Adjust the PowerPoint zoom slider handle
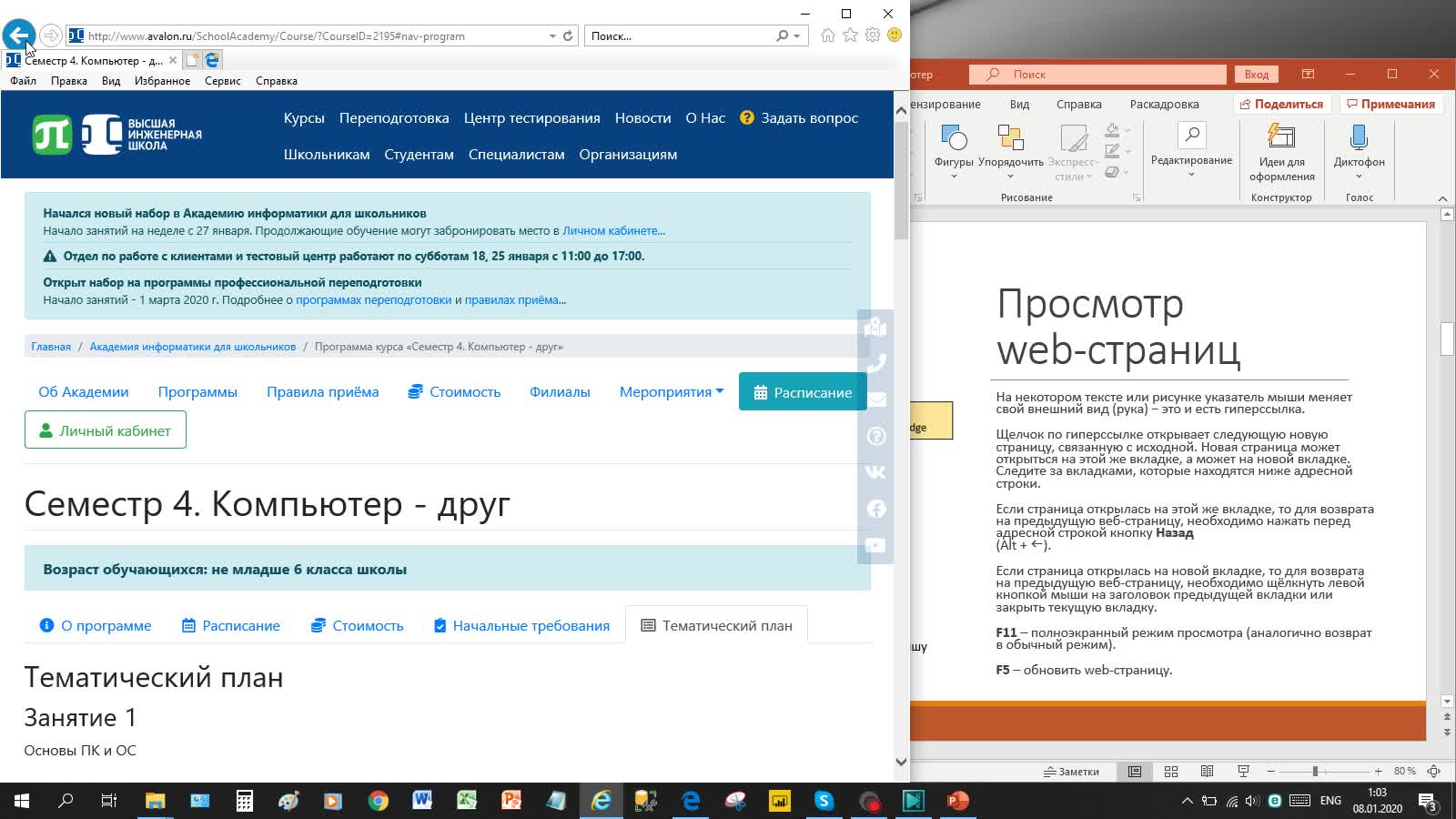This screenshot has height=819, width=1456. point(1315,772)
